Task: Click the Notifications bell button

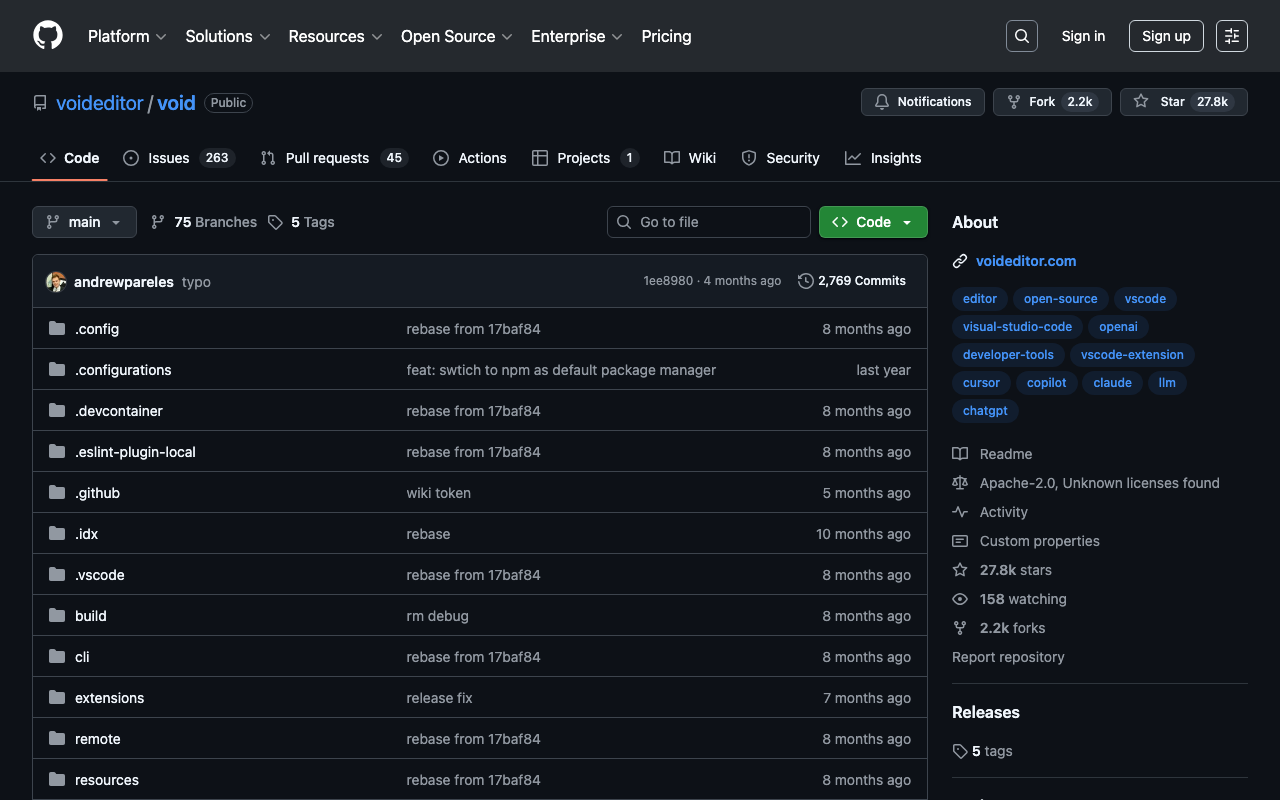Action: pyautogui.click(x=922, y=102)
